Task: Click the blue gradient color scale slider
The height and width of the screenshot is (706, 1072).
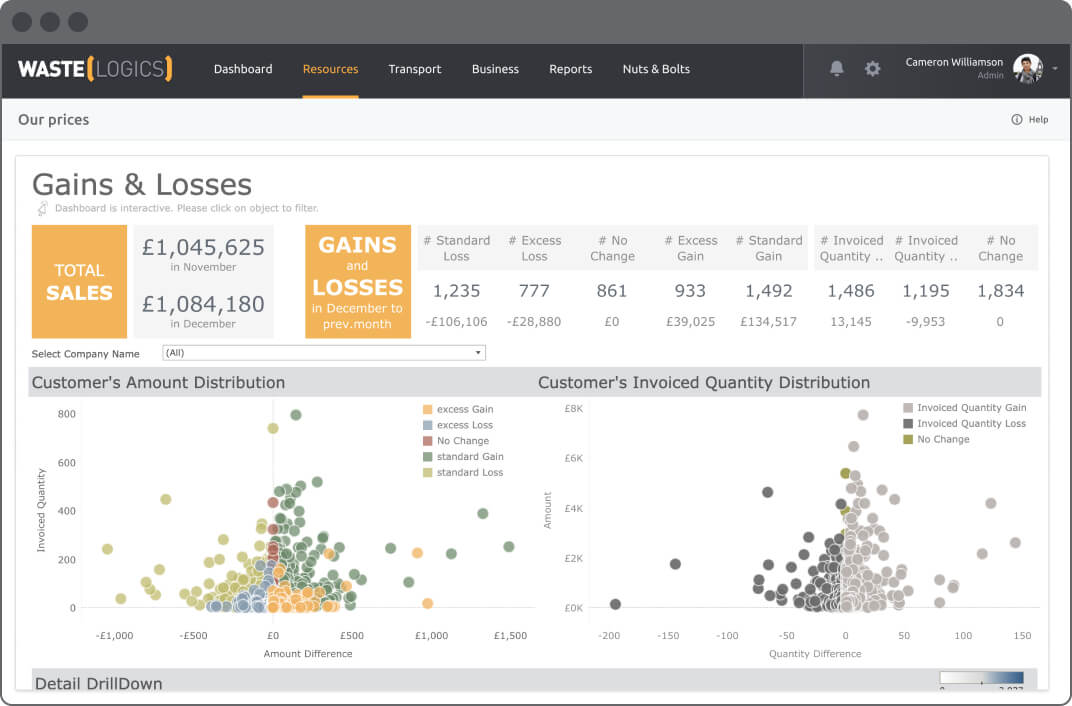Action: pos(981,677)
